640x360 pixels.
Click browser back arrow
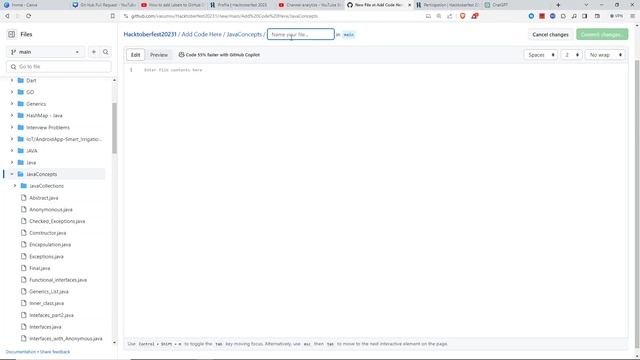[7, 16]
